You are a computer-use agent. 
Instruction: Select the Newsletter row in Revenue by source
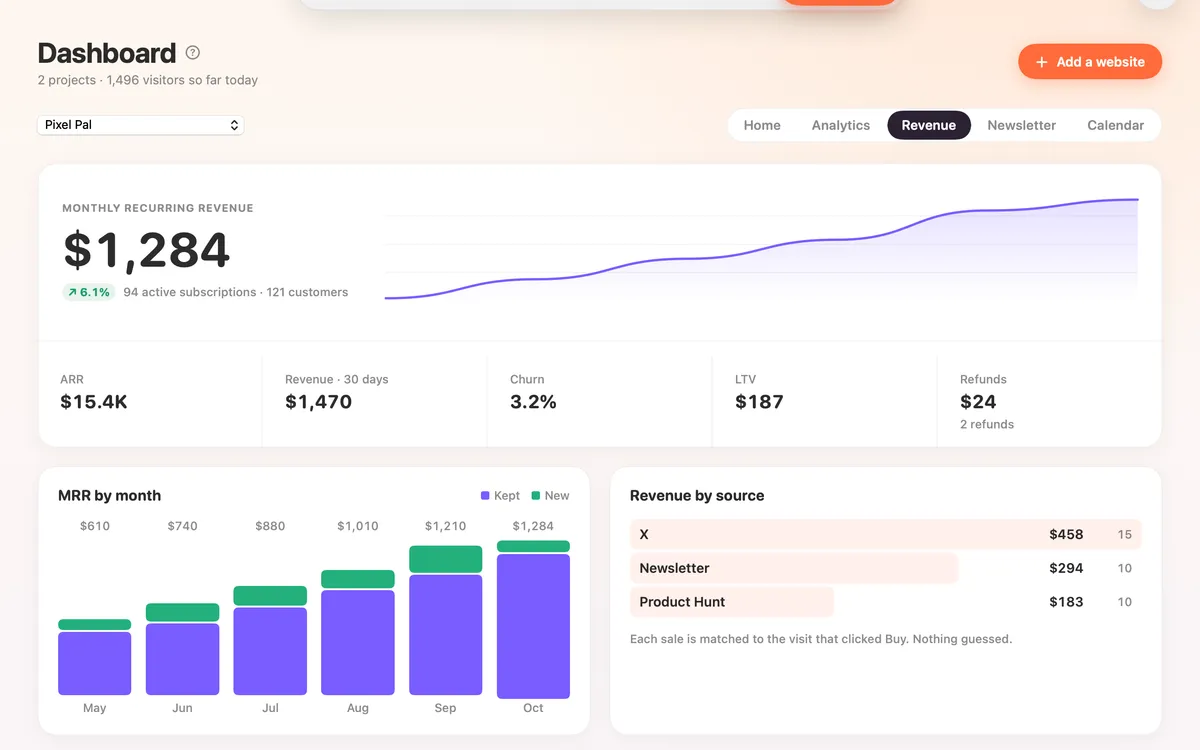tap(885, 568)
